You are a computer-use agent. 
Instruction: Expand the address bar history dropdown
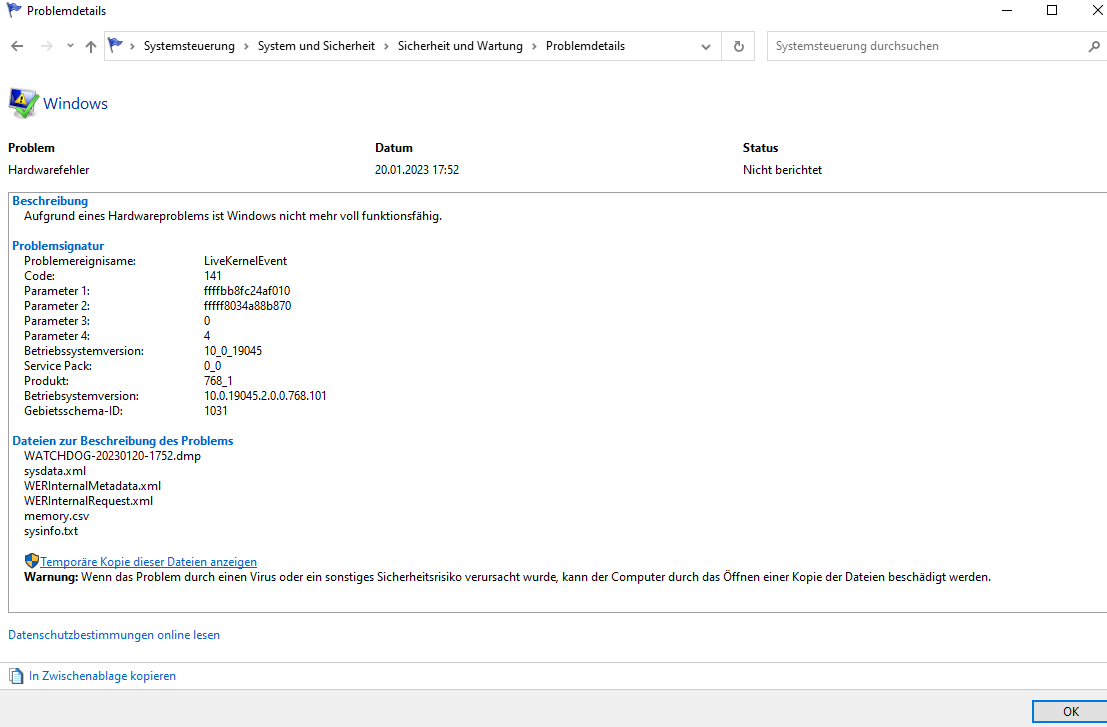706,47
